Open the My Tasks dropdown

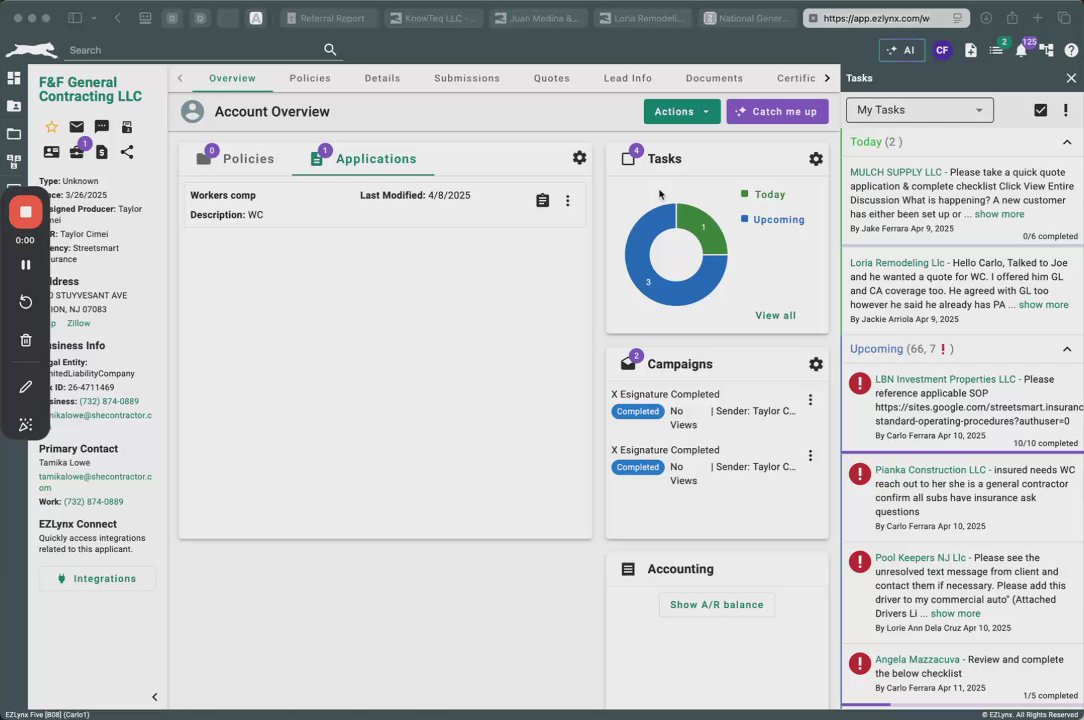point(919,110)
